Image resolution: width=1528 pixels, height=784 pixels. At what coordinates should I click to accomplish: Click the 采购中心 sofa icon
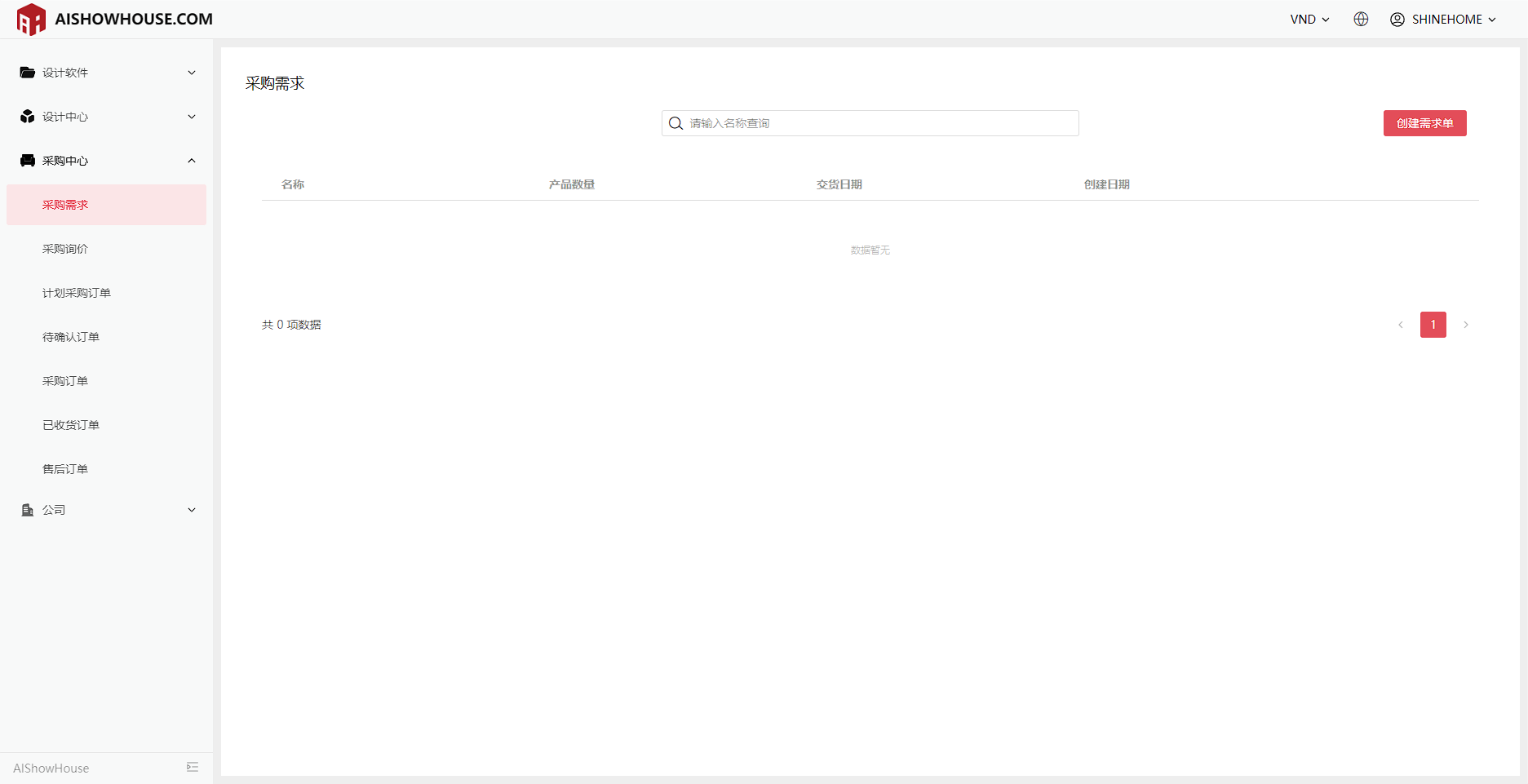(x=28, y=161)
